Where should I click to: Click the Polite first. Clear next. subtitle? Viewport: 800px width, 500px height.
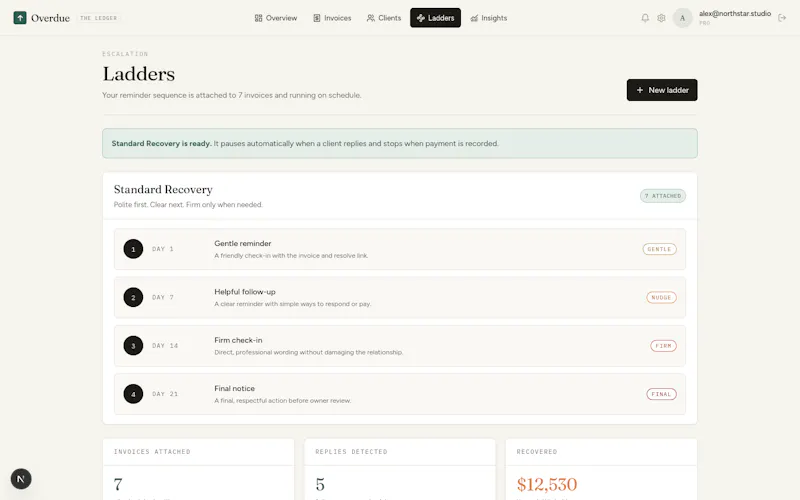pos(188,205)
